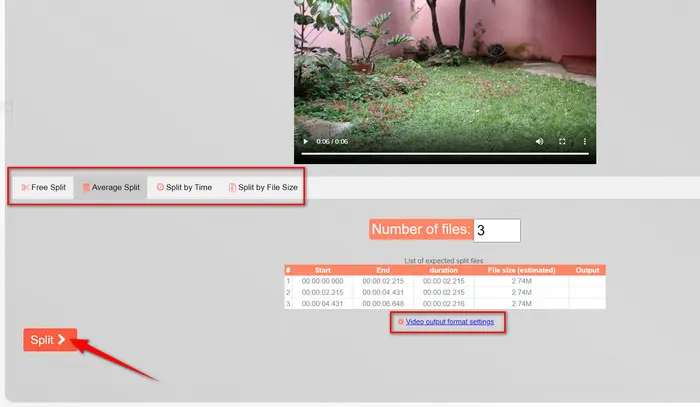This screenshot has height=407, width=700.
Task: Click the clock icon on Split by Time
Action: pyautogui.click(x=160, y=187)
